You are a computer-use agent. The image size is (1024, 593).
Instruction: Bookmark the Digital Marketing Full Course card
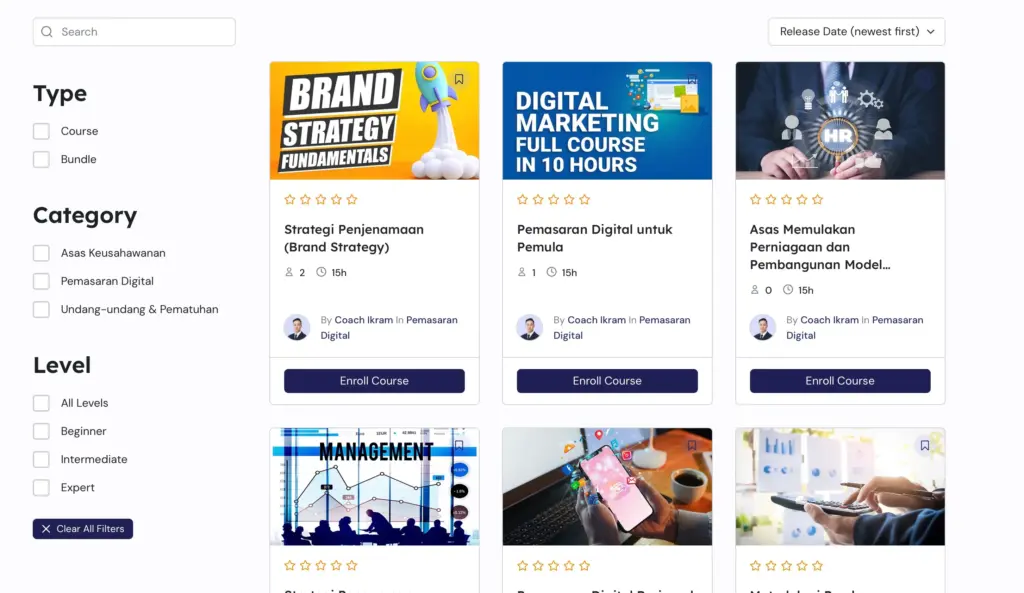692,79
